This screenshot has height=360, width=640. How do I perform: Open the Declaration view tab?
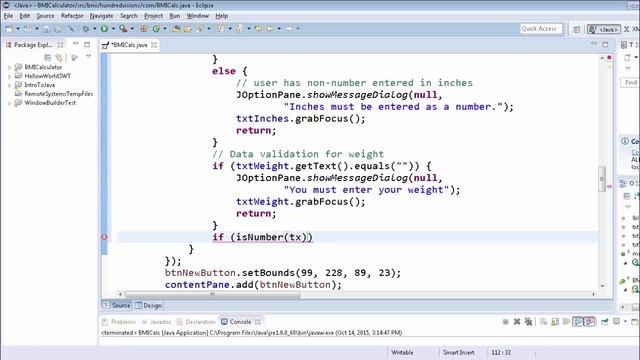tap(196, 322)
